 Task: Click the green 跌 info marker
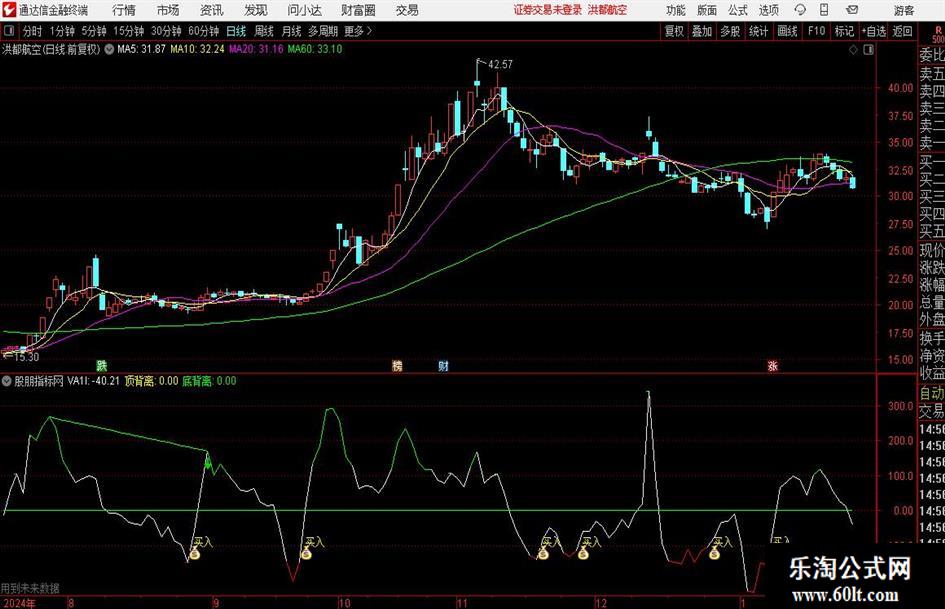click(x=102, y=365)
